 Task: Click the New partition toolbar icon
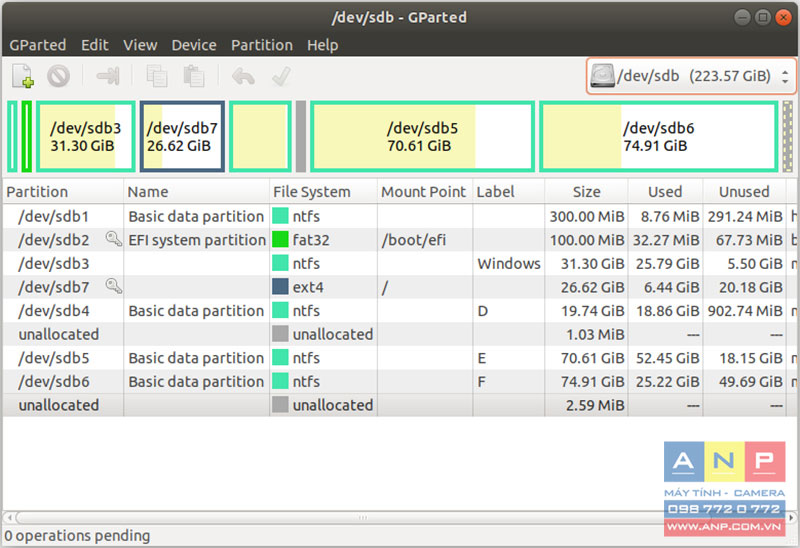(x=23, y=76)
